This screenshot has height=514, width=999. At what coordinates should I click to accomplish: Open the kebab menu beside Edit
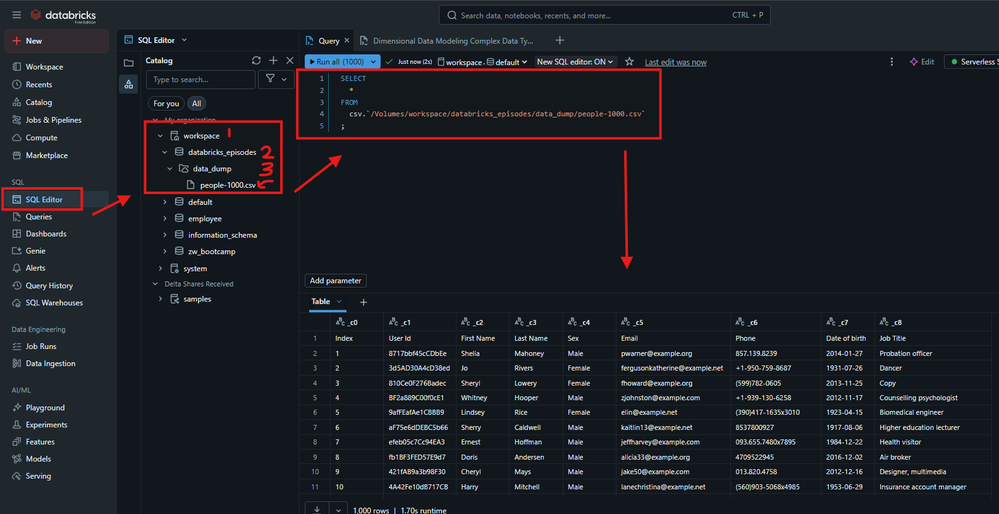(892, 62)
